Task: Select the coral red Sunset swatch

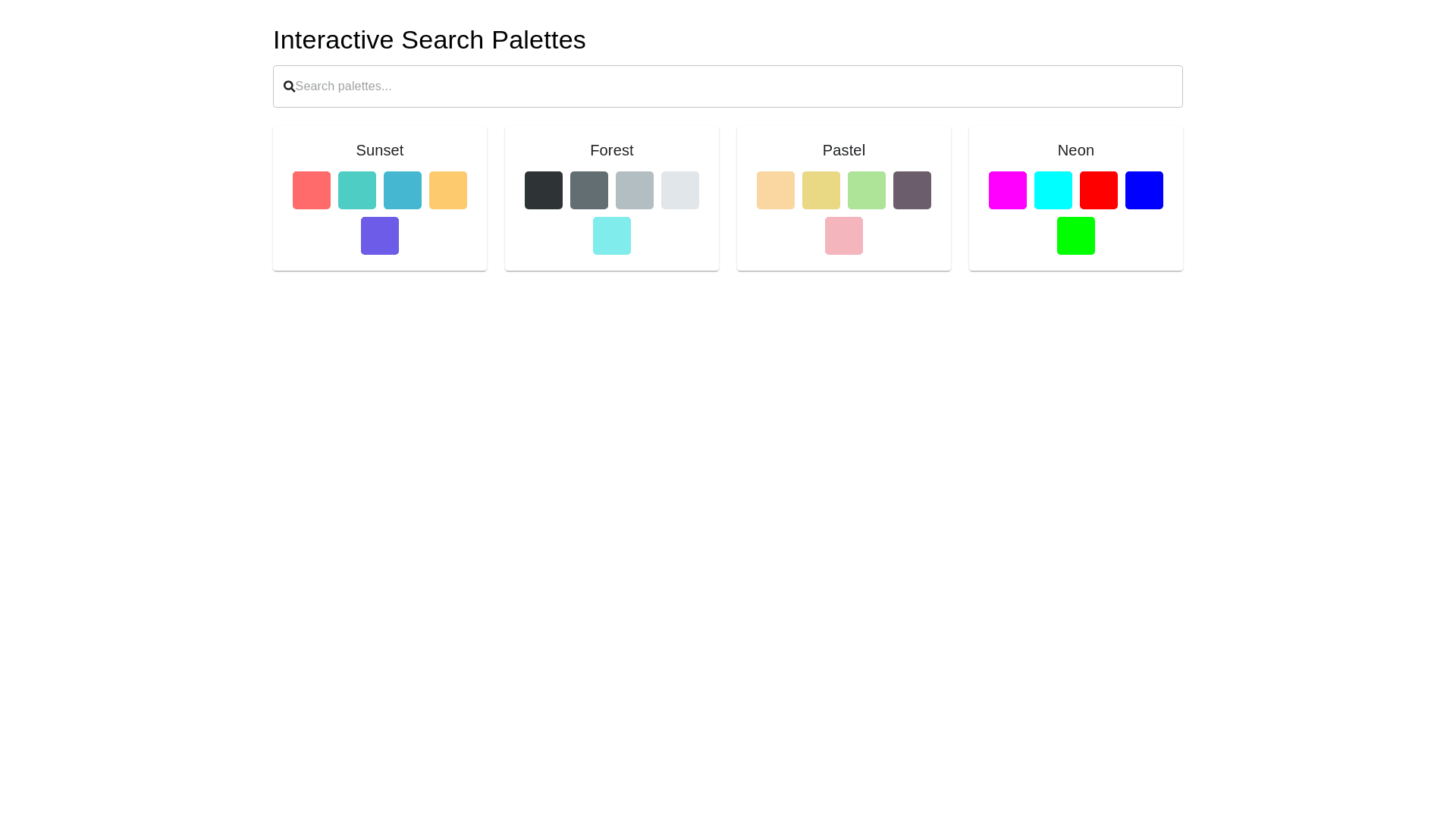Action: click(x=311, y=190)
